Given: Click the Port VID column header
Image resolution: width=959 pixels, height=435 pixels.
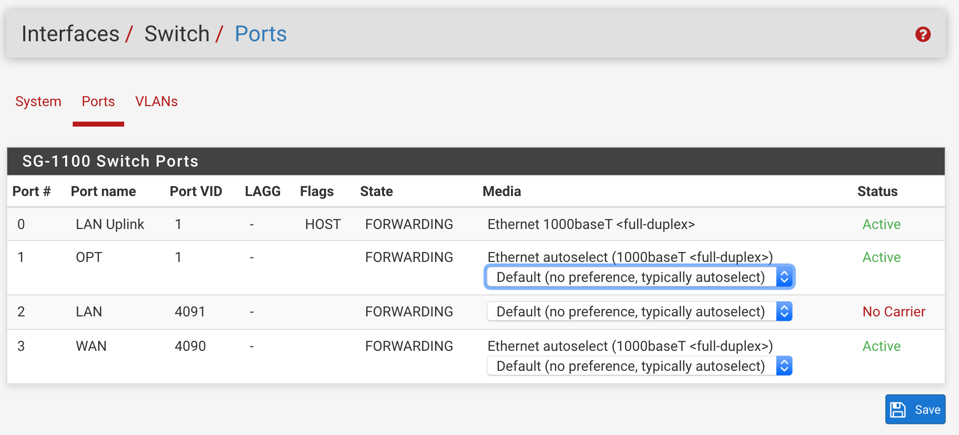Looking at the screenshot, I should (196, 191).
